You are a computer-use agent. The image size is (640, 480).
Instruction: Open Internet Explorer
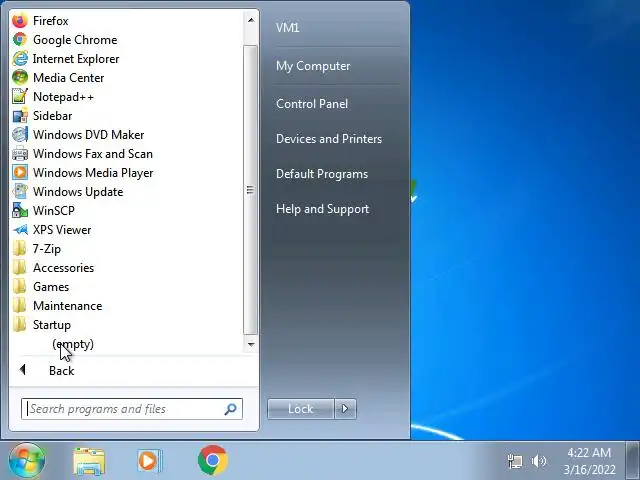click(x=66, y=59)
